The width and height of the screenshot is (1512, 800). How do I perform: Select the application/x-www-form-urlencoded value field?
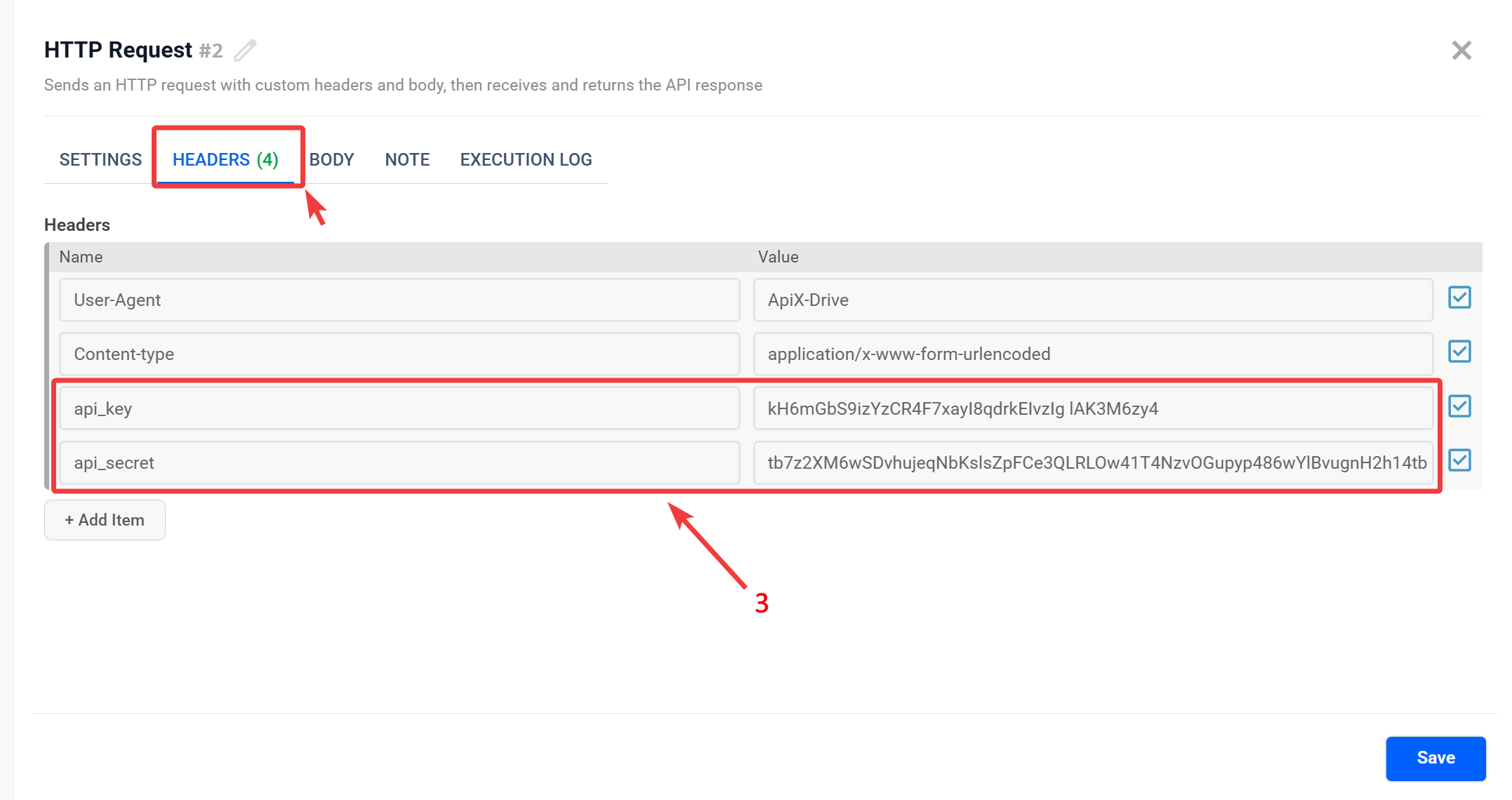pyautogui.click(x=1093, y=354)
